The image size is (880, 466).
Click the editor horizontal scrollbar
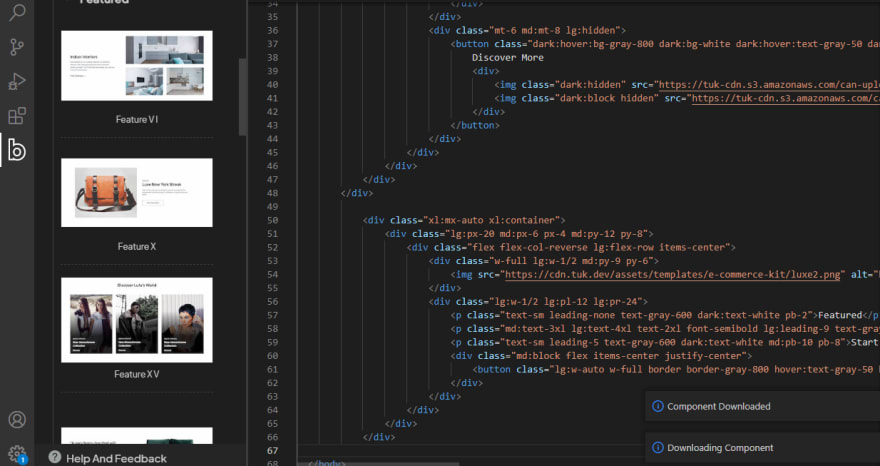[x=379, y=464]
